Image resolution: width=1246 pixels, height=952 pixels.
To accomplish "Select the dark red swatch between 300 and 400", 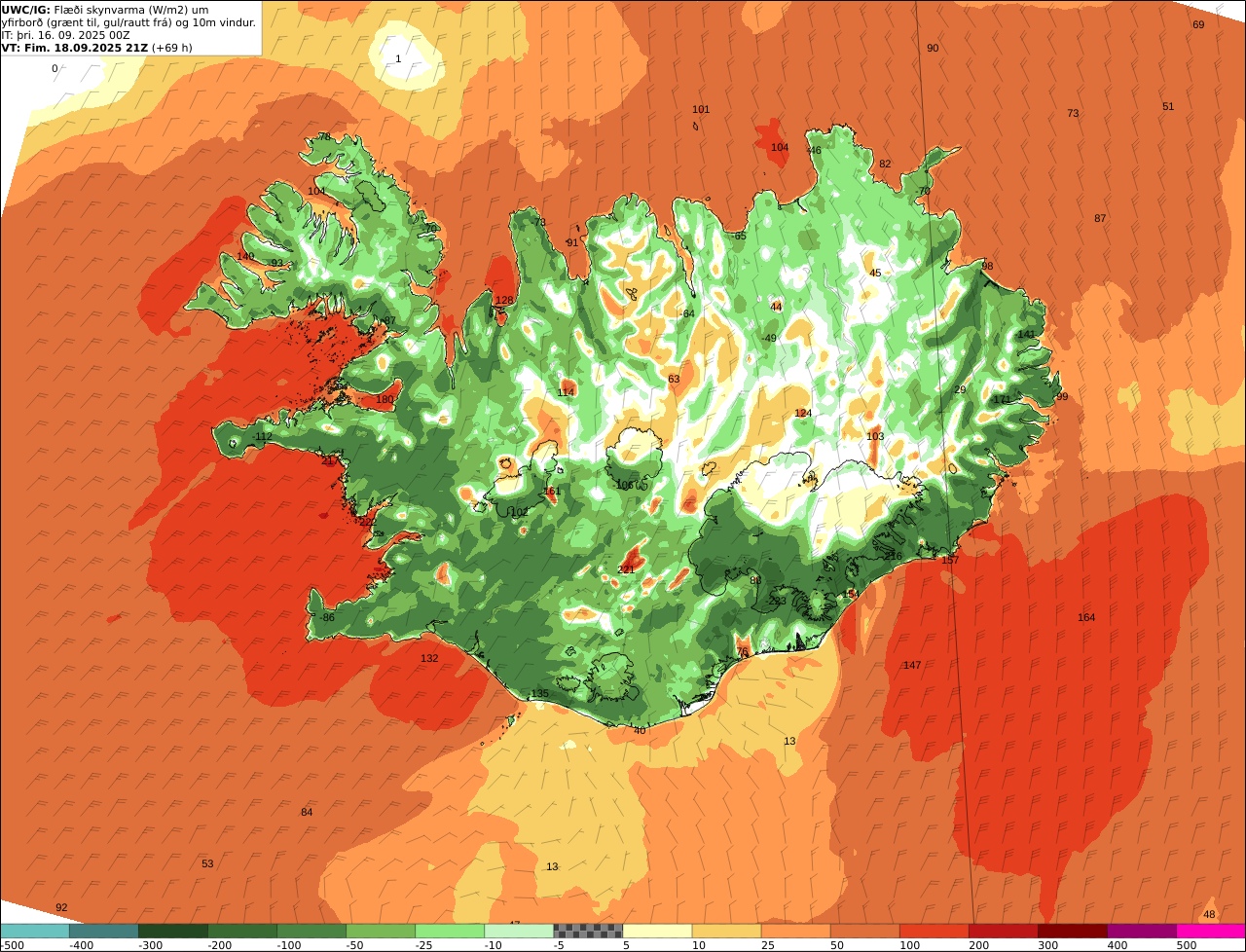I will pyautogui.click(x=1072, y=931).
